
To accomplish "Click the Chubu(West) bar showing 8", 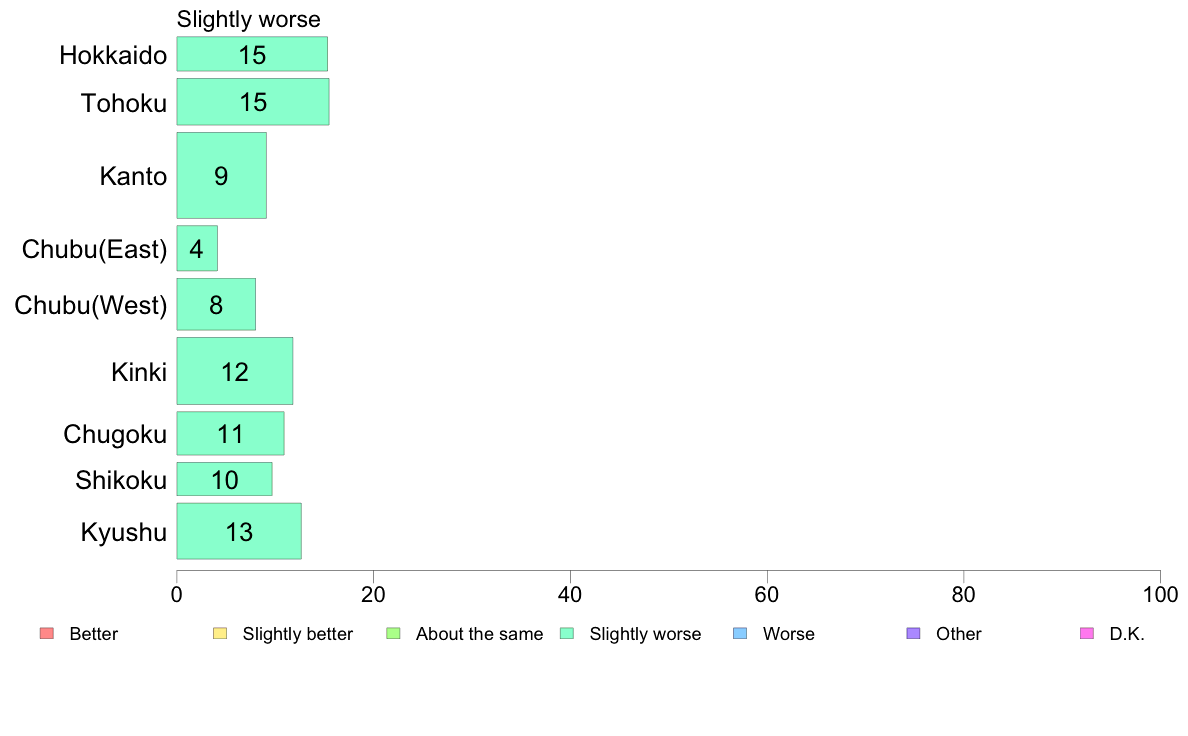I will pos(216,304).
